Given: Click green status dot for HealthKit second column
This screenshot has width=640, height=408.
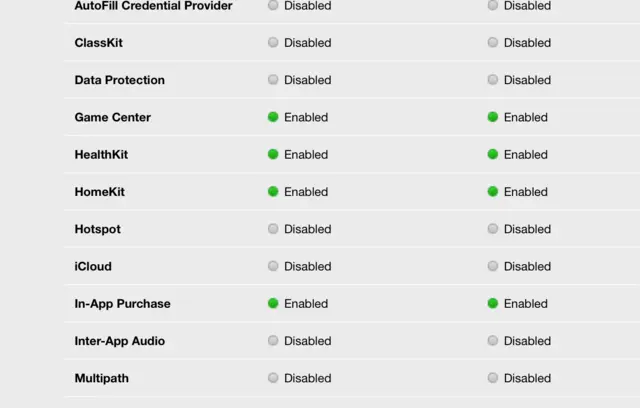Looking at the screenshot, I should [x=493, y=154].
